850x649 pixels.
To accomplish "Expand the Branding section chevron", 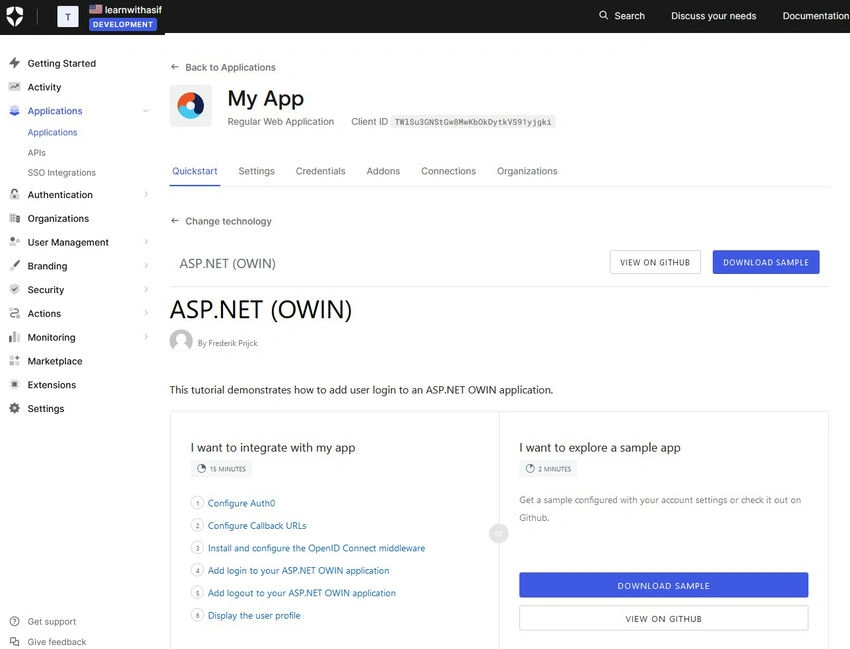I will [146, 266].
